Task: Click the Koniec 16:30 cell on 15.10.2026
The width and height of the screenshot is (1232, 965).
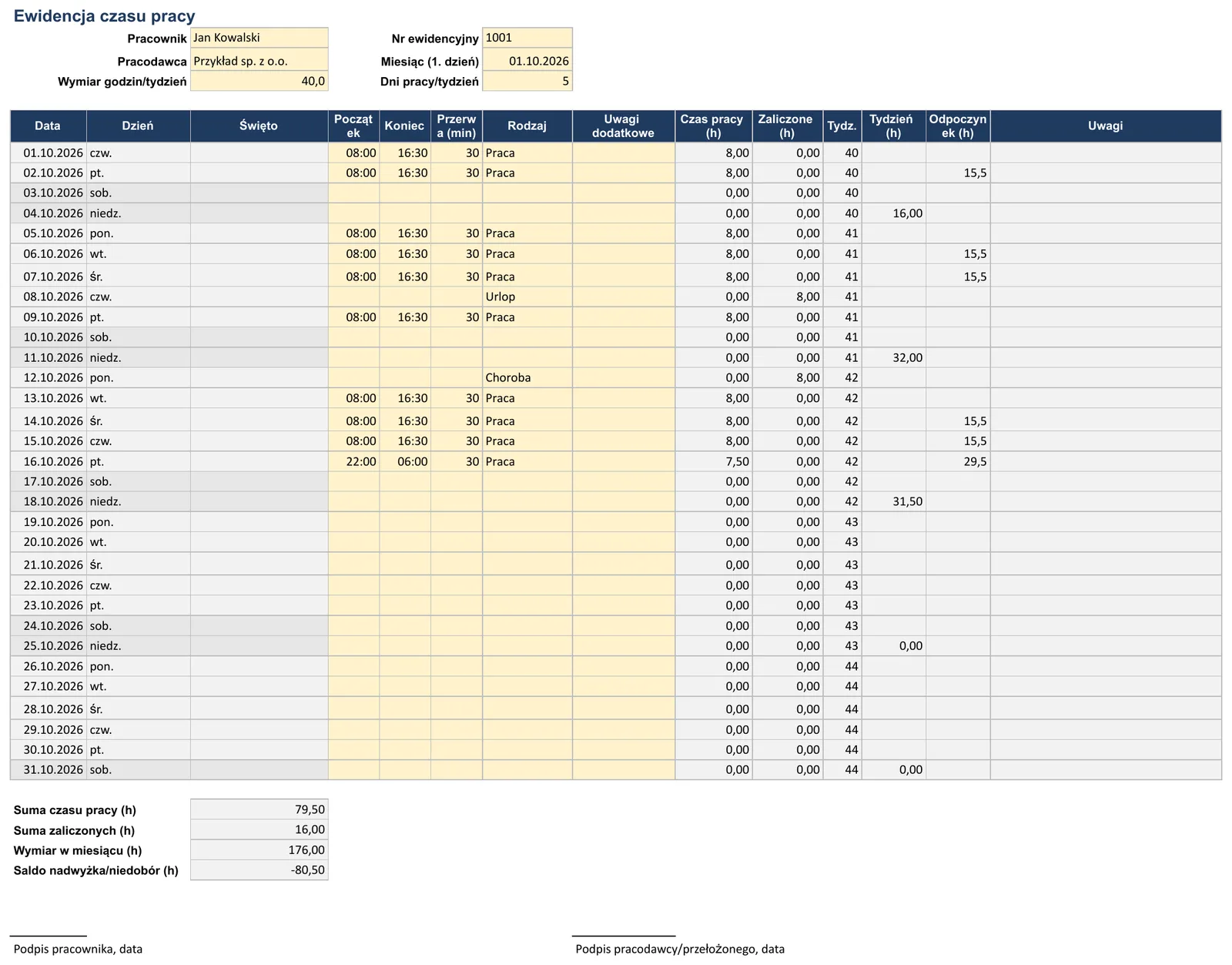Action: coord(405,441)
